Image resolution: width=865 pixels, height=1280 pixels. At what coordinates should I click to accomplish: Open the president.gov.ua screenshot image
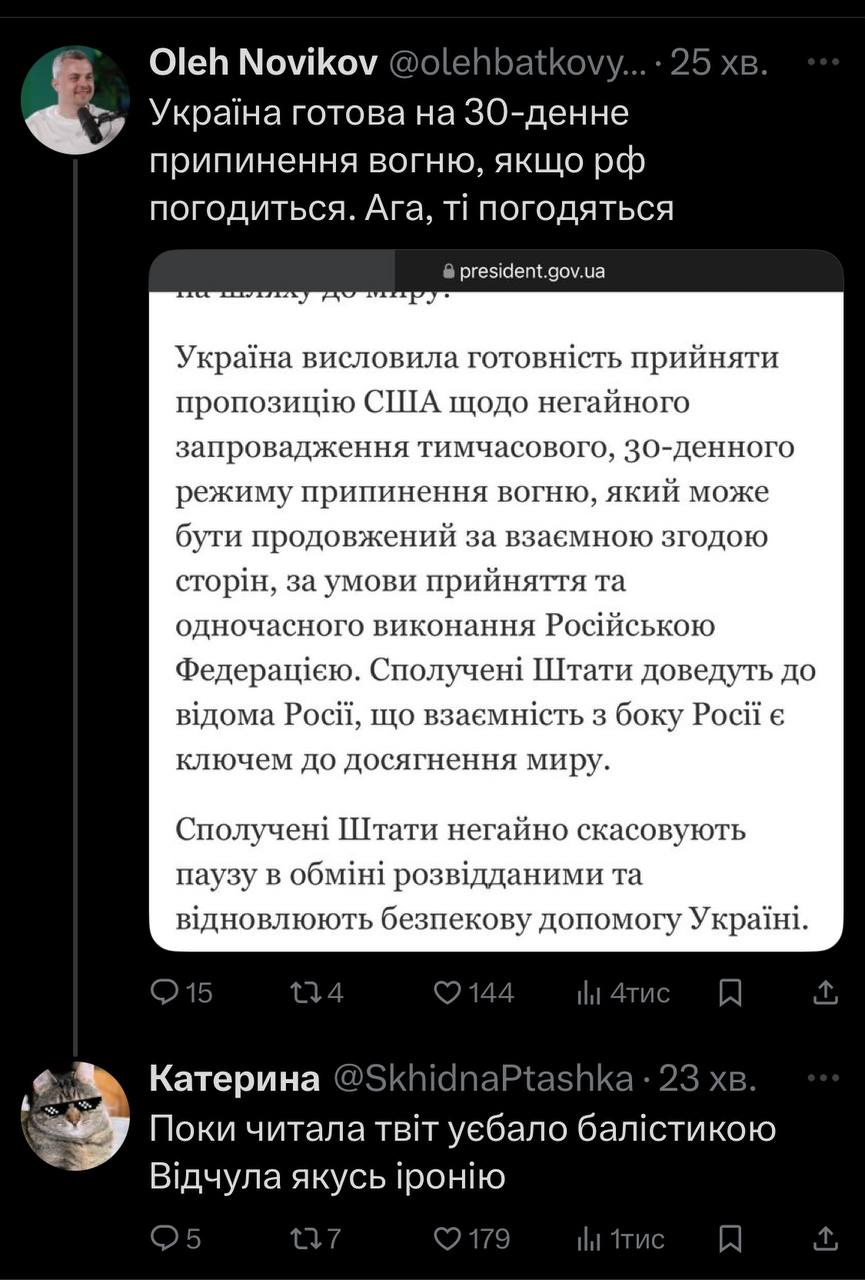pyautogui.click(x=496, y=600)
